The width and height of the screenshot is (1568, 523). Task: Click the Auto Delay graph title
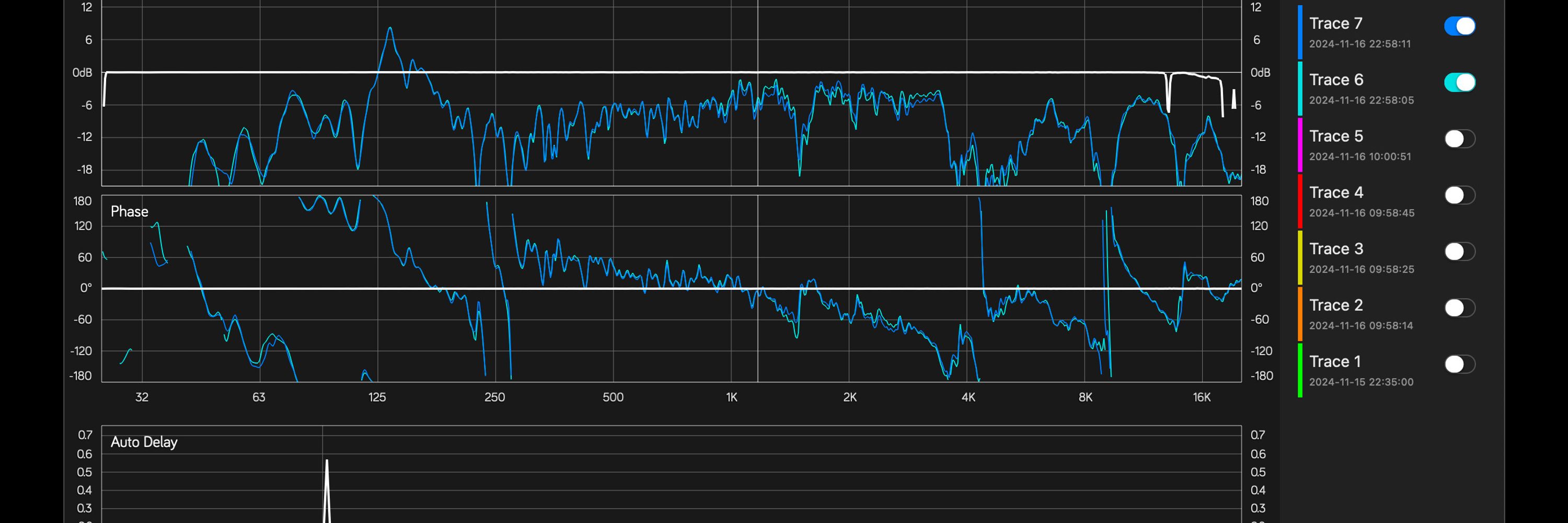(144, 442)
